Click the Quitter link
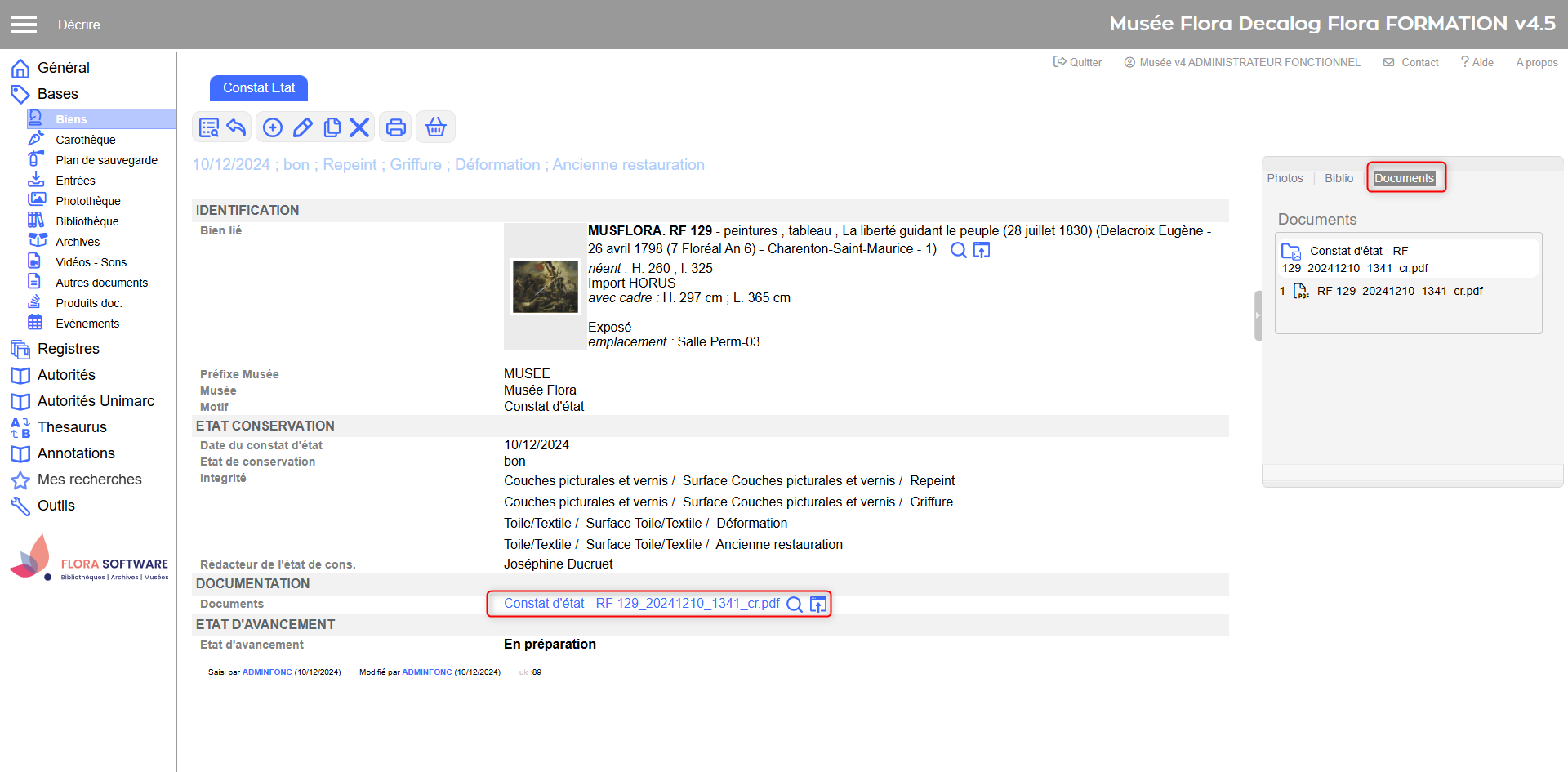This screenshot has width=1568, height=772. (1078, 62)
